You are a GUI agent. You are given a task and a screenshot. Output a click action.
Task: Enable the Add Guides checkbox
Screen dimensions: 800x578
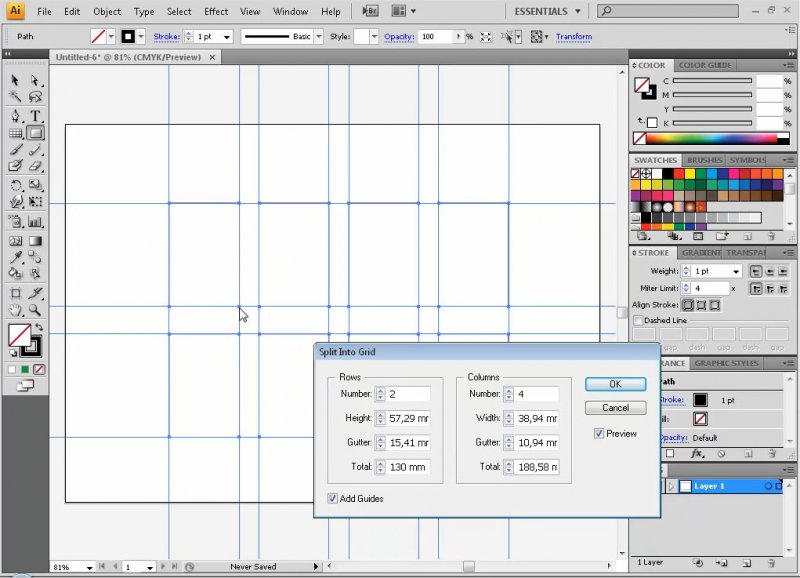click(333, 498)
